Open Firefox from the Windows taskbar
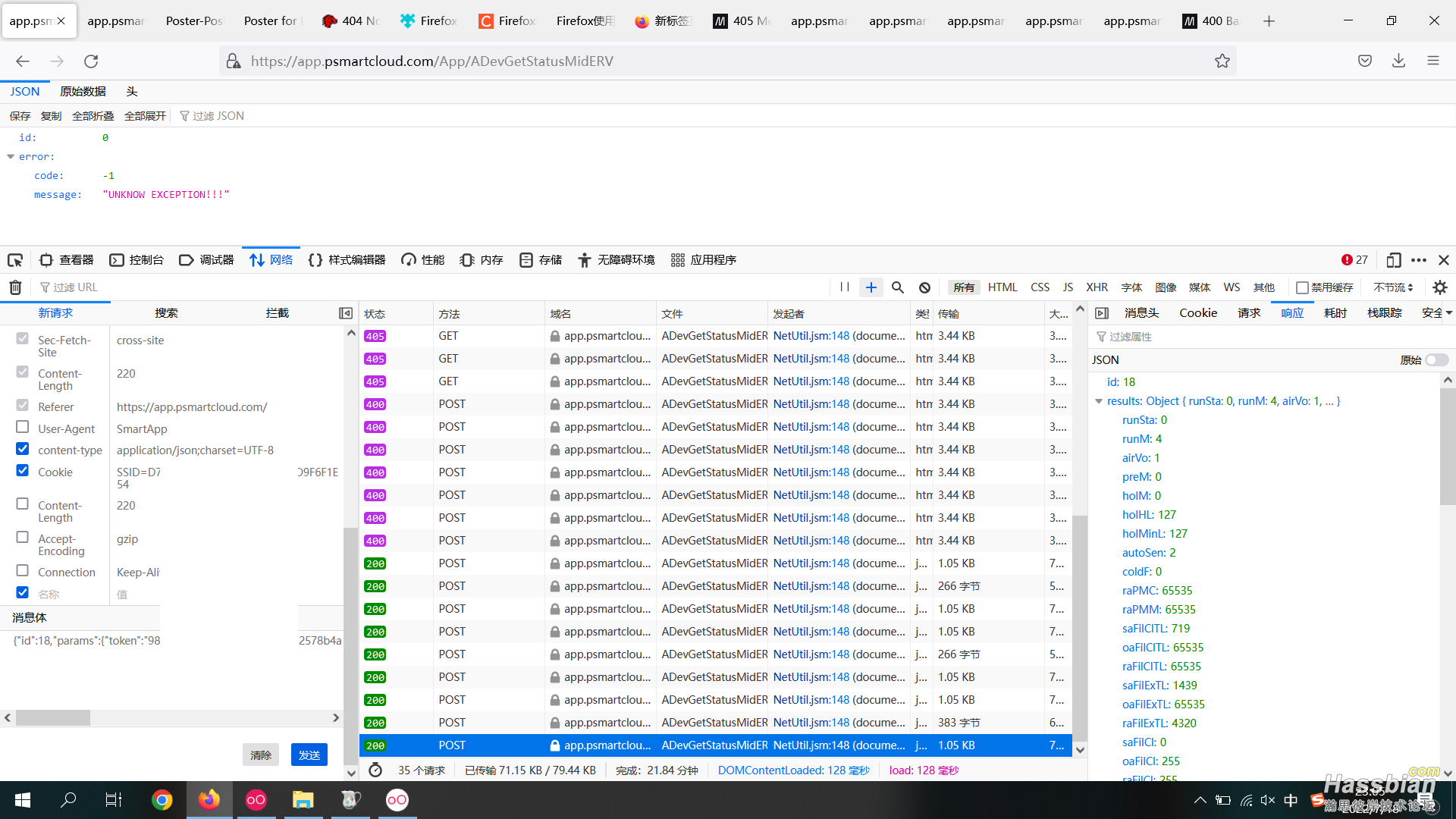The image size is (1456, 819). (209, 800)
